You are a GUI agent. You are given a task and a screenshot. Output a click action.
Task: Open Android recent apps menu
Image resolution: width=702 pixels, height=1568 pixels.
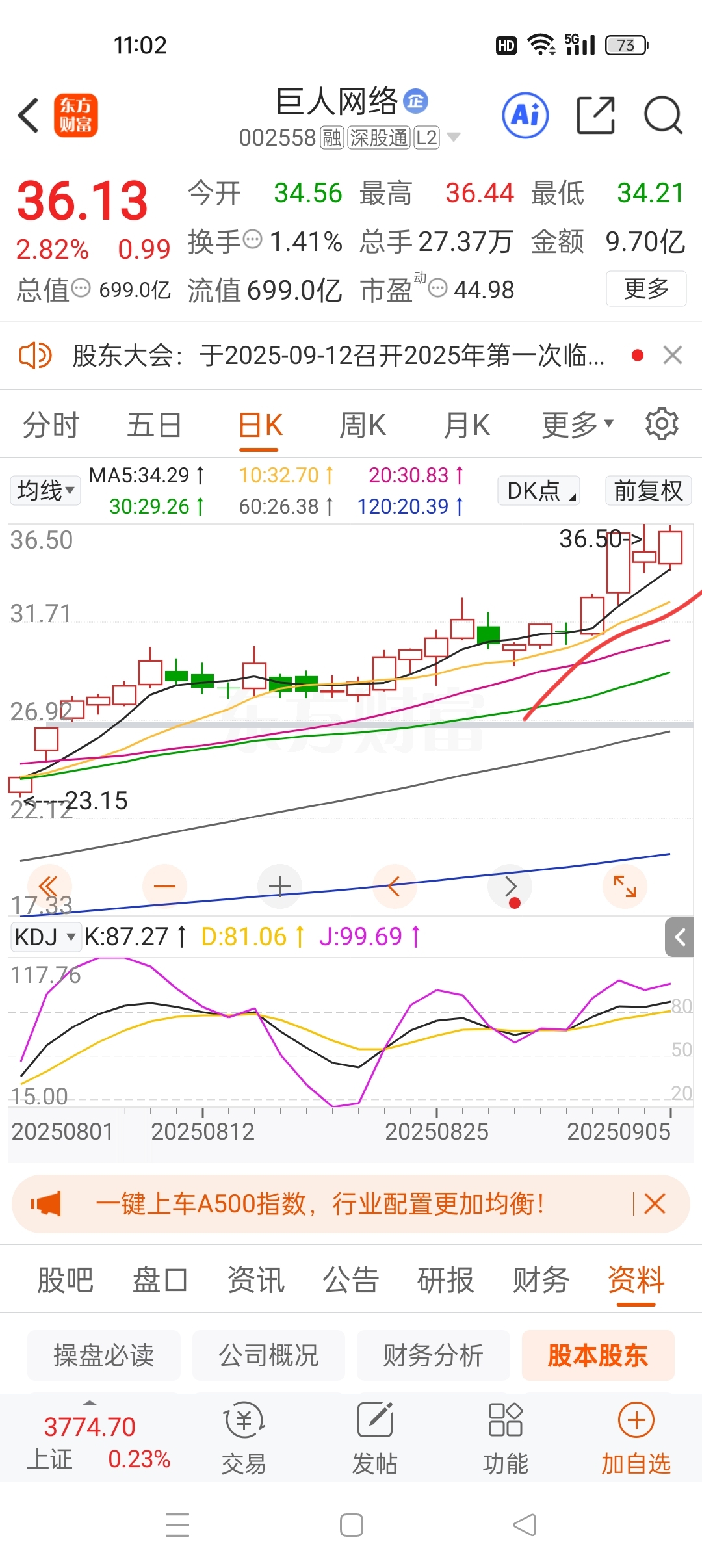[177, 1525]
